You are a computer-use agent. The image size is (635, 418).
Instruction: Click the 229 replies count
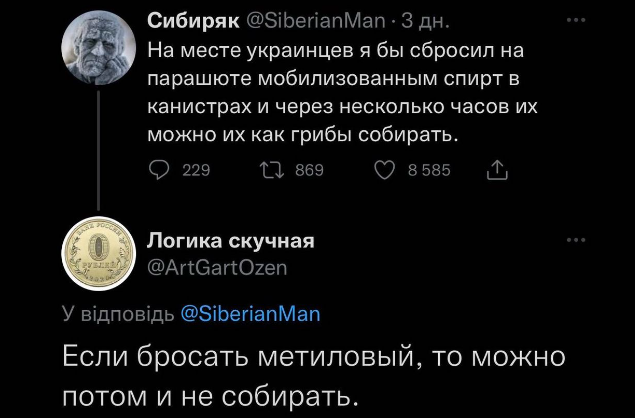[194, 171]
